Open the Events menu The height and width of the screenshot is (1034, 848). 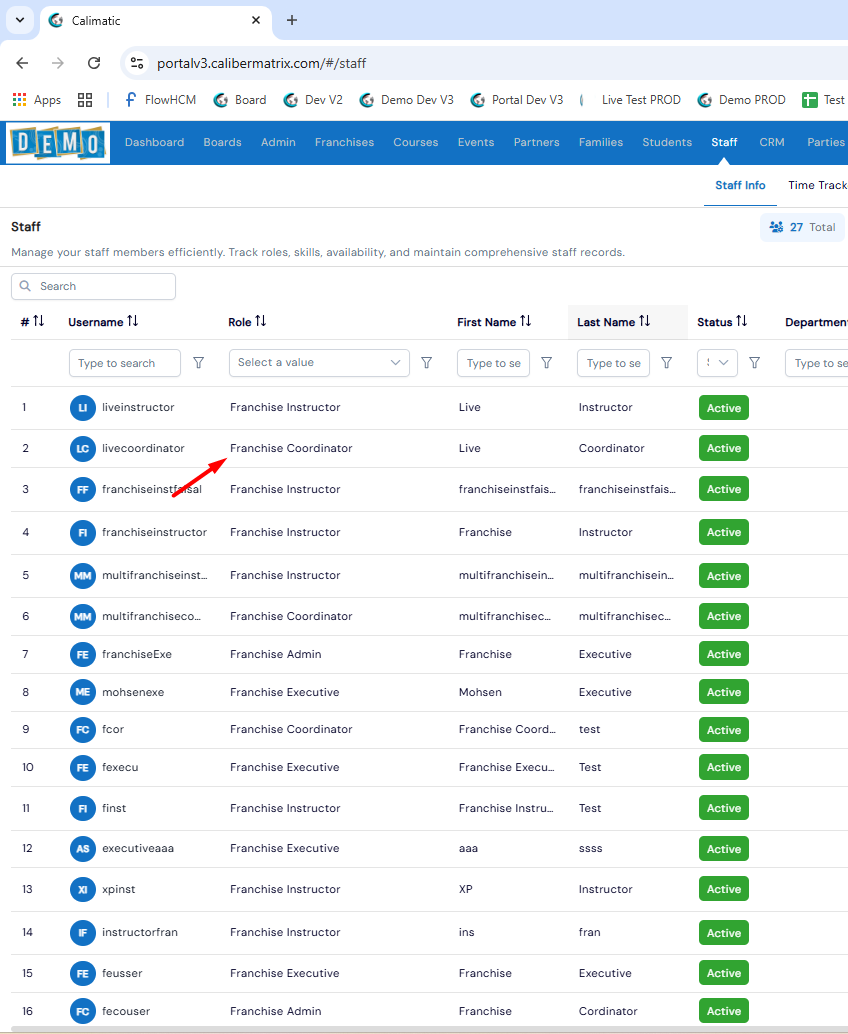pos(476,142)
